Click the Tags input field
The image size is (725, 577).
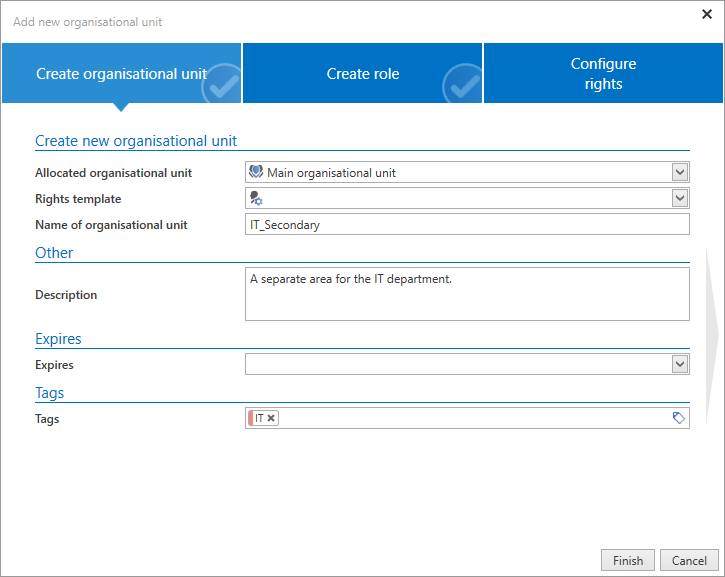pos(467,418)
